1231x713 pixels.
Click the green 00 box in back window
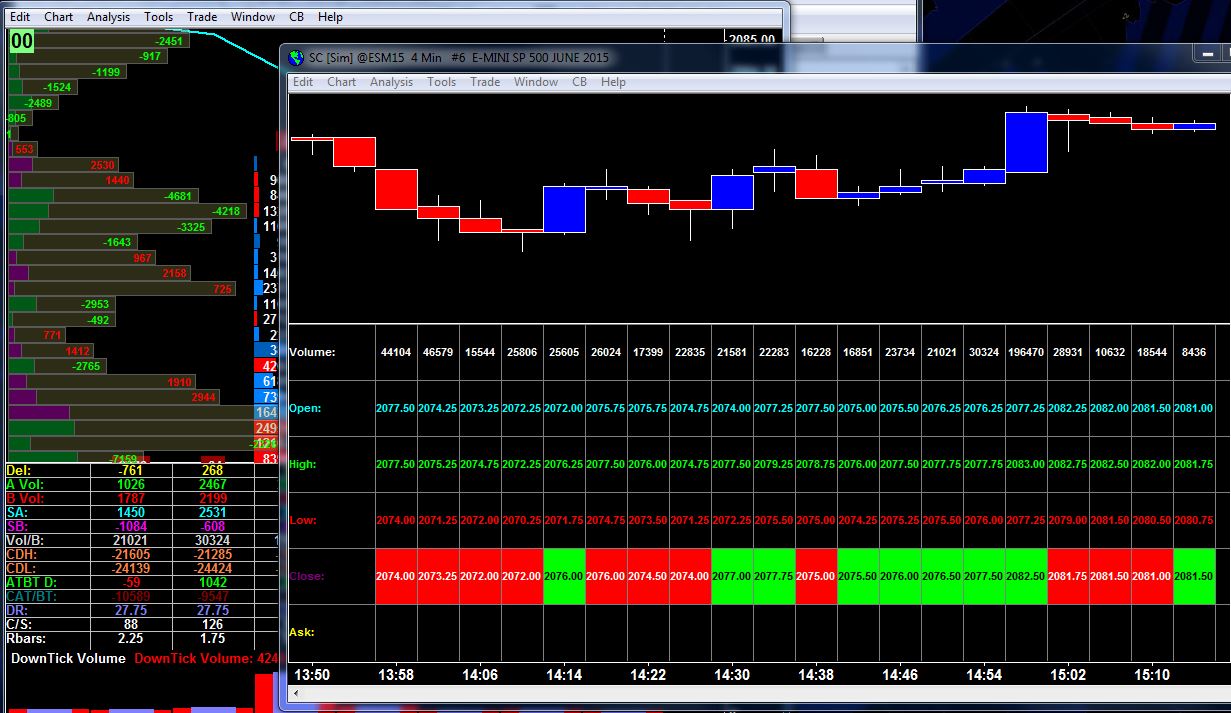[x=22, y=40]
